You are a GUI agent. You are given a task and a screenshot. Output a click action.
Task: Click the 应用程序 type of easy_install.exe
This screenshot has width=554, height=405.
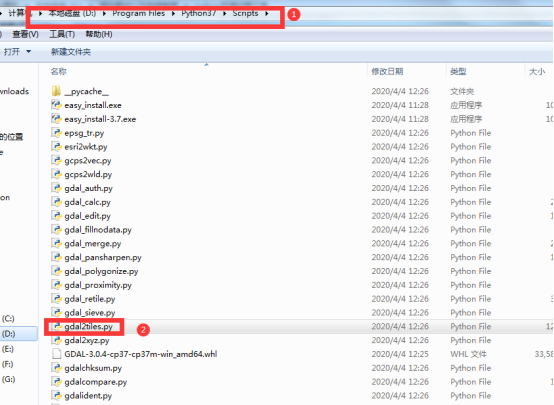466,105
